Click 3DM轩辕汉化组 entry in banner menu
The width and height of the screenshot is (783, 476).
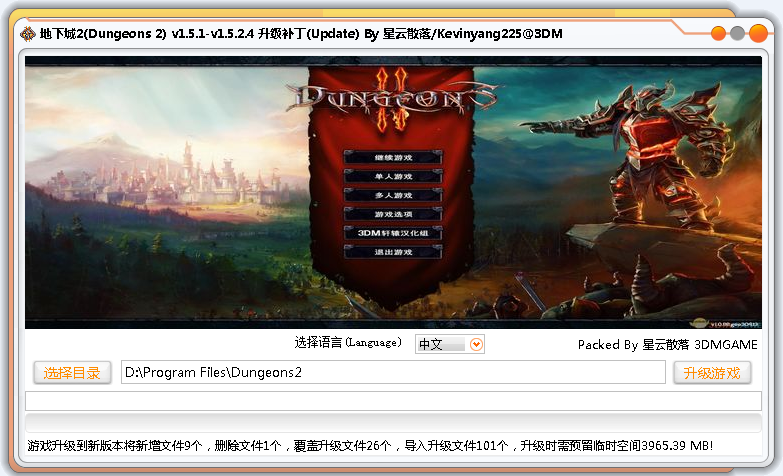393,233
